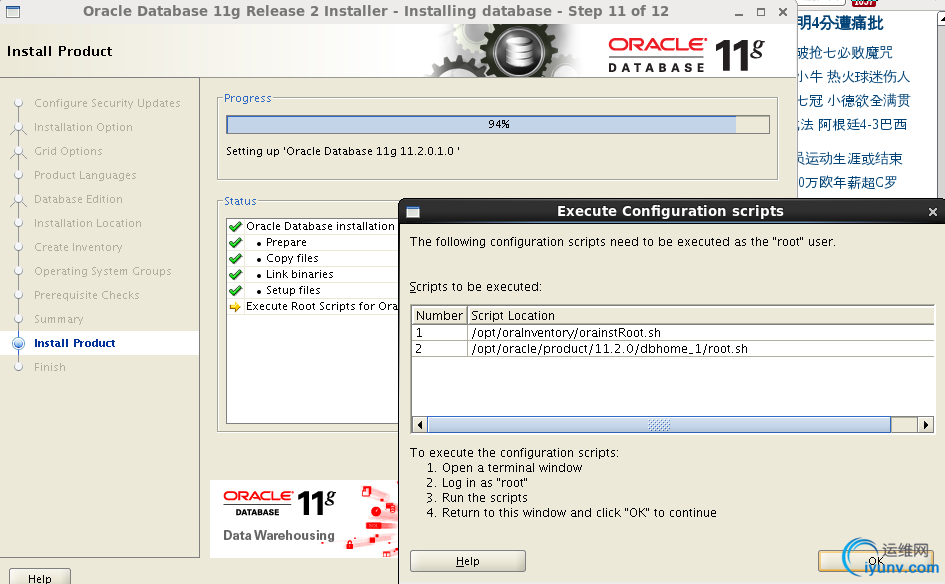
Task: Open browser news link 小牛 热火球迷伤人
Action: tap(853, 77)
